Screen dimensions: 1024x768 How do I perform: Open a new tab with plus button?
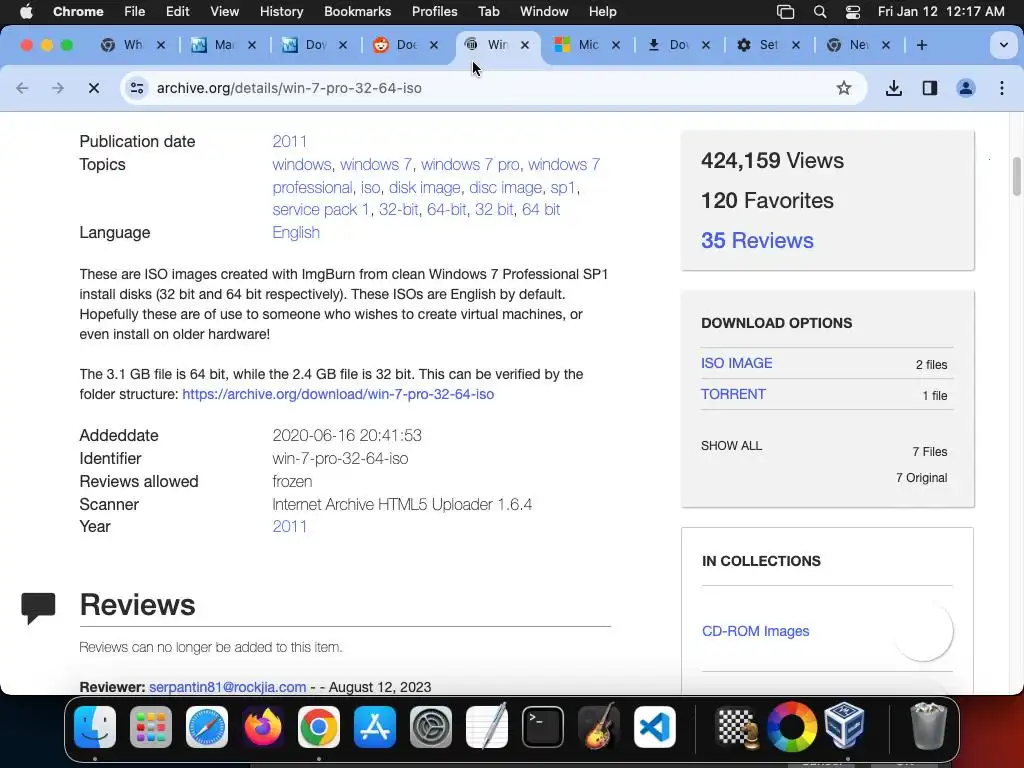pos(921,45)
